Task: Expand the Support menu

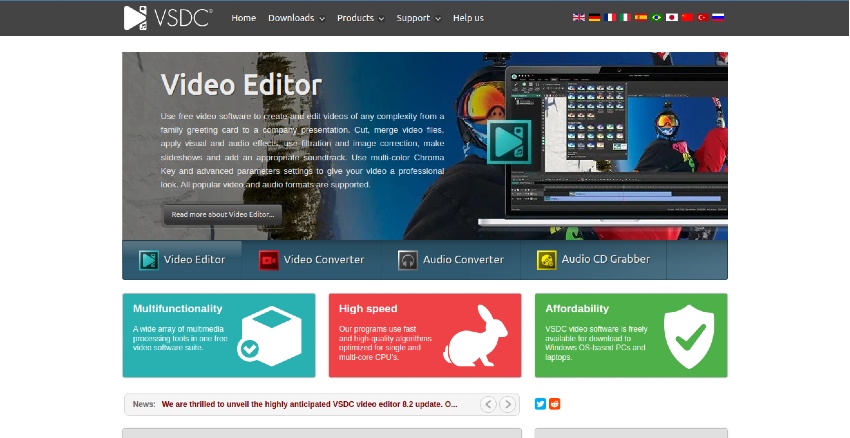Action: point(418,18)
